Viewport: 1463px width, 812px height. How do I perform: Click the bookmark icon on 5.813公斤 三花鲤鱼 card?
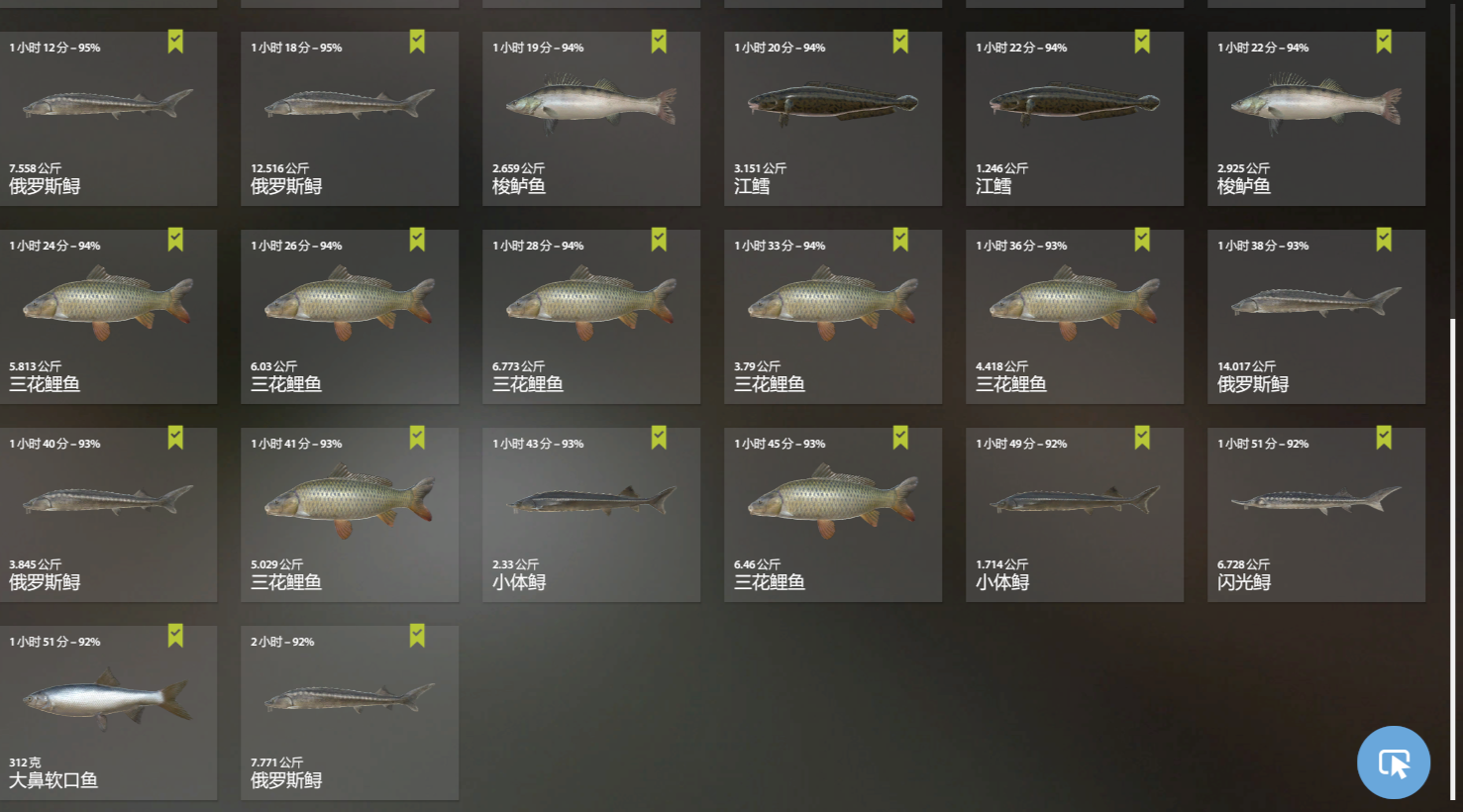click(175, 240)
